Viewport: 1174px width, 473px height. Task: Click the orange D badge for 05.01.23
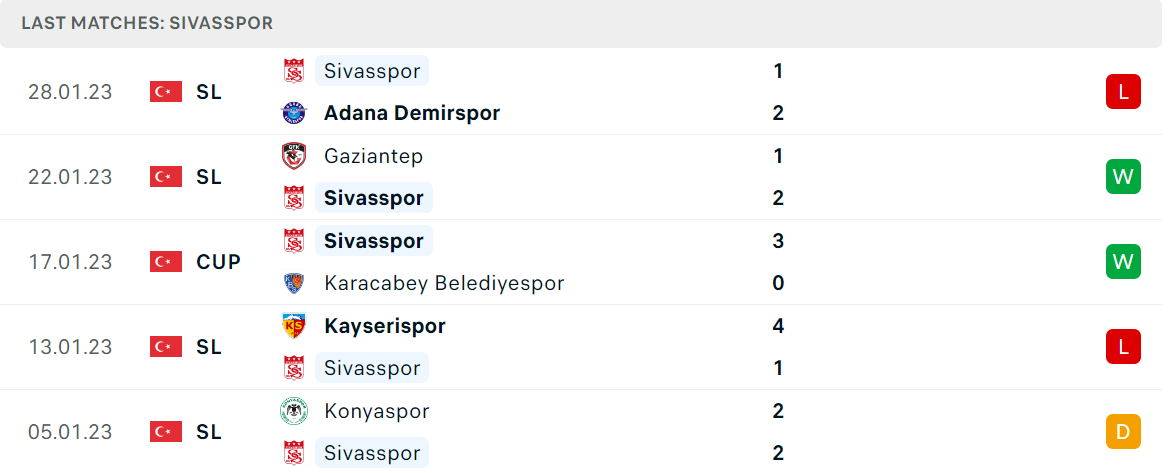coord(1123,432)
